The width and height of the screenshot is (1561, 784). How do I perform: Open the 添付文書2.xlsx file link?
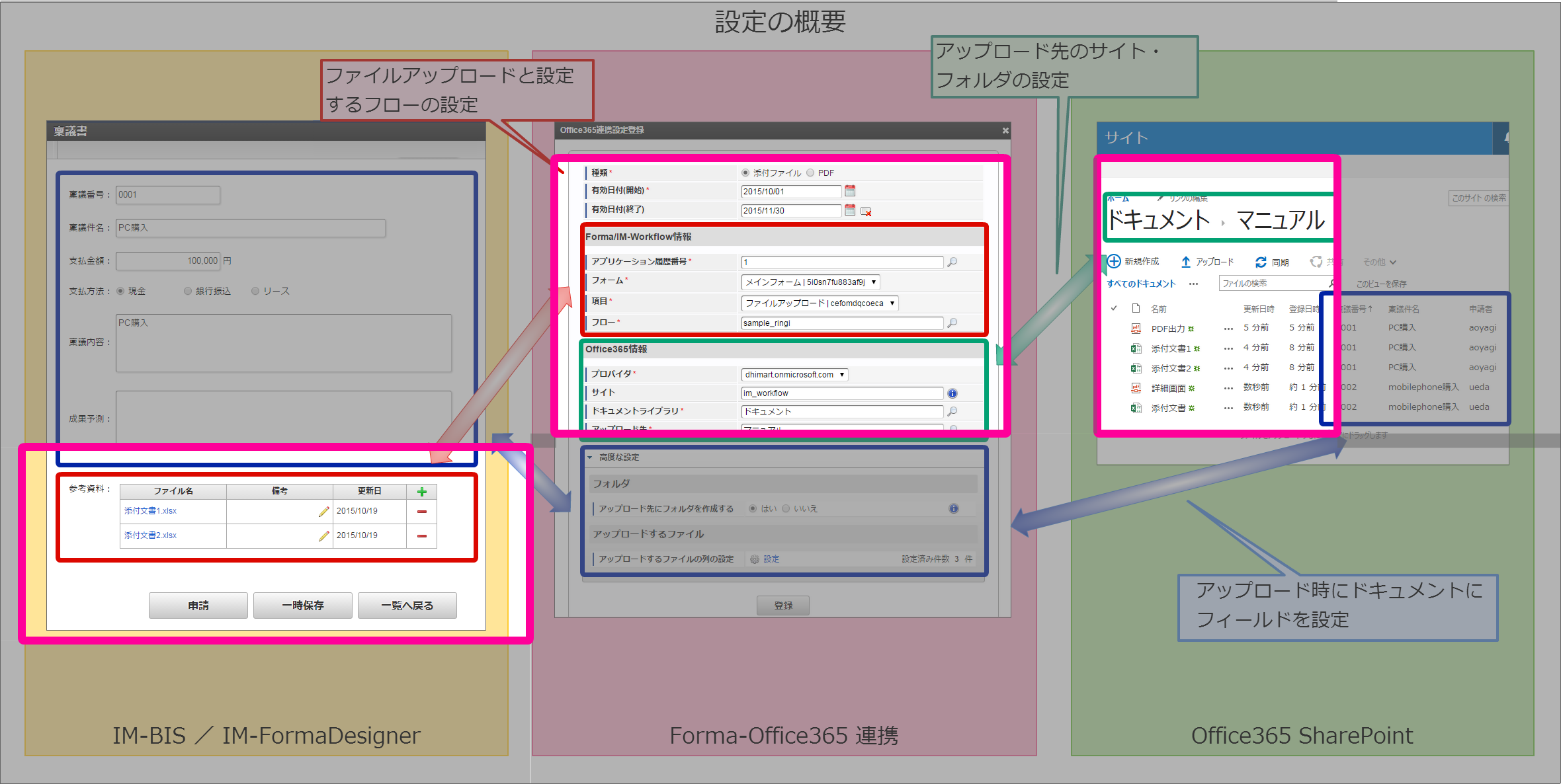(x=149, y=535)
